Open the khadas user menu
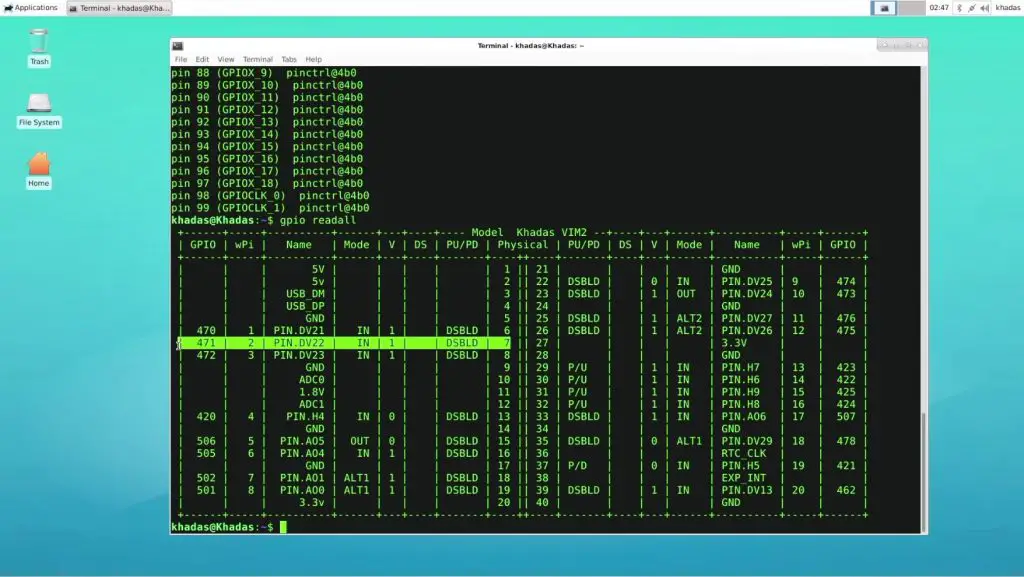This screenshot has width=1024, height=577. pos(1007,7)
